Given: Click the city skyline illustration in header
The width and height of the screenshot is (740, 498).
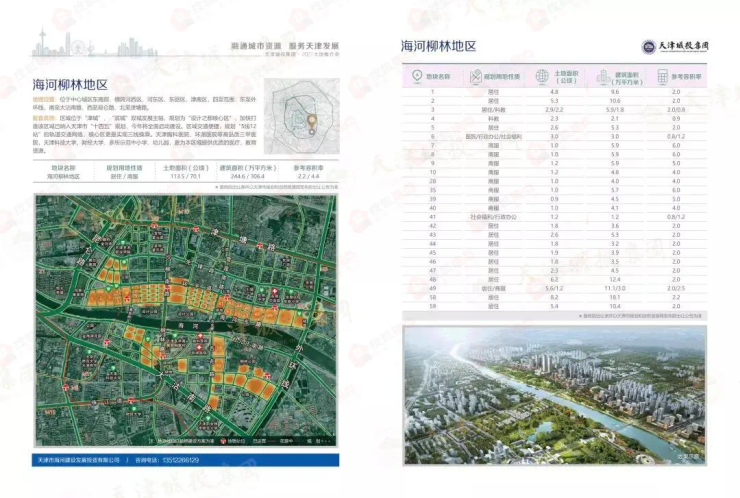Looking at the screenshot, I should coord(94,43).
